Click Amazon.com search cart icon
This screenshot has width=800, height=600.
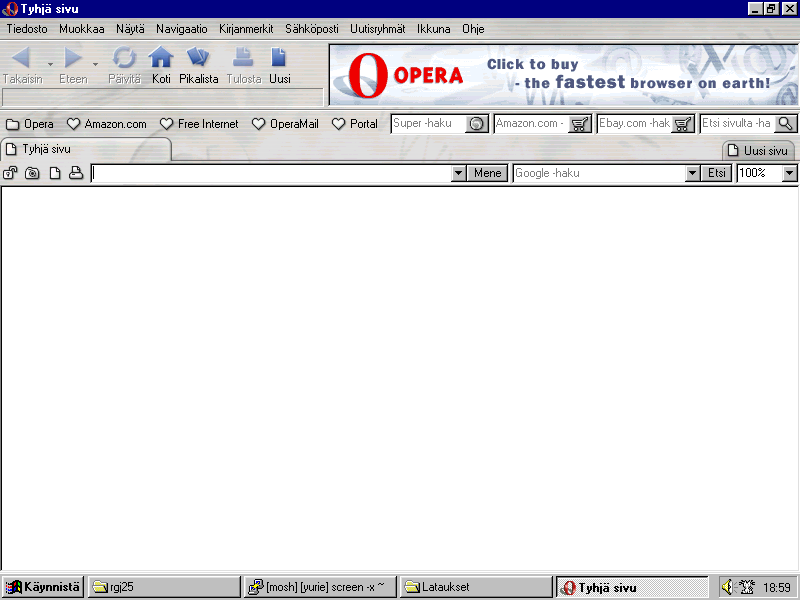[580, 123]
